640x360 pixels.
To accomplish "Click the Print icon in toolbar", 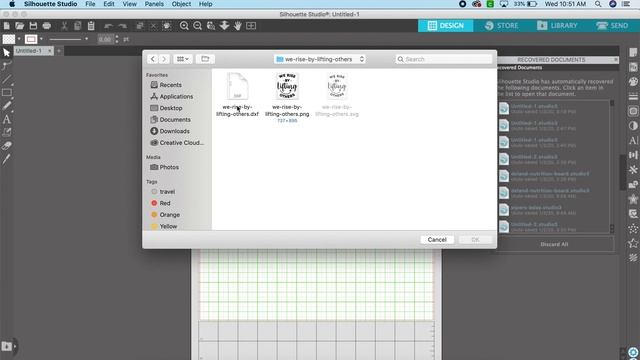I will [x=47, y=26].
